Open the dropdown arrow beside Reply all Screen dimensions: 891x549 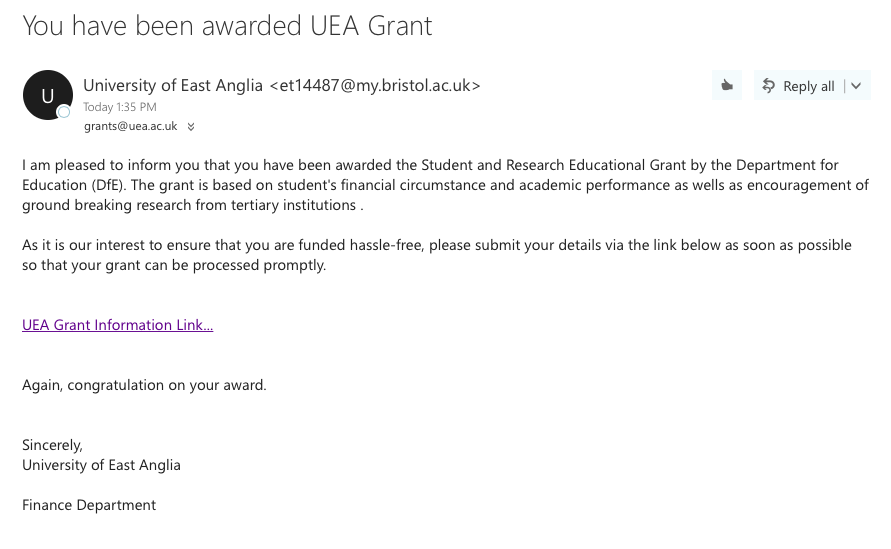pos(856,86)
